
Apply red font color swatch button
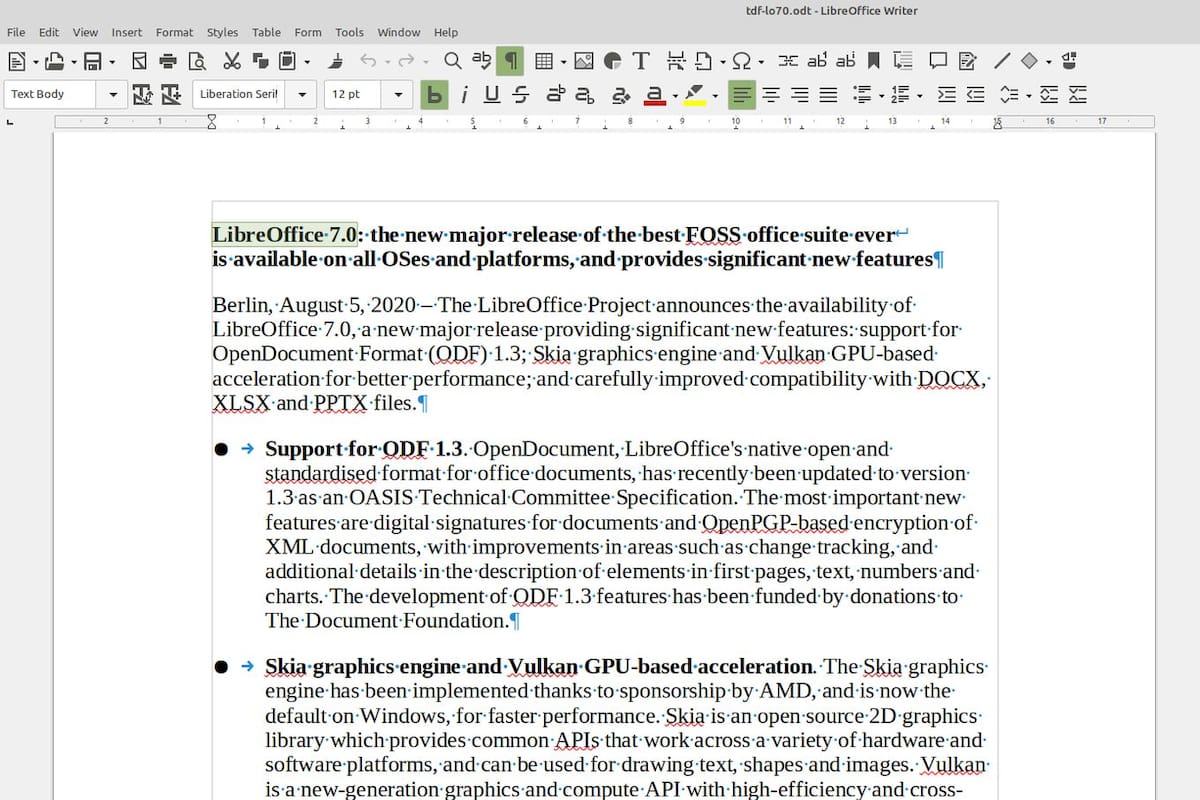point(655,95)
